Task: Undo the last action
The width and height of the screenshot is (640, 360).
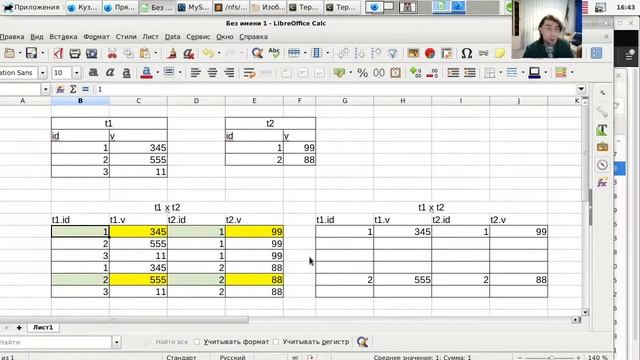Action: tap(208, 53)
